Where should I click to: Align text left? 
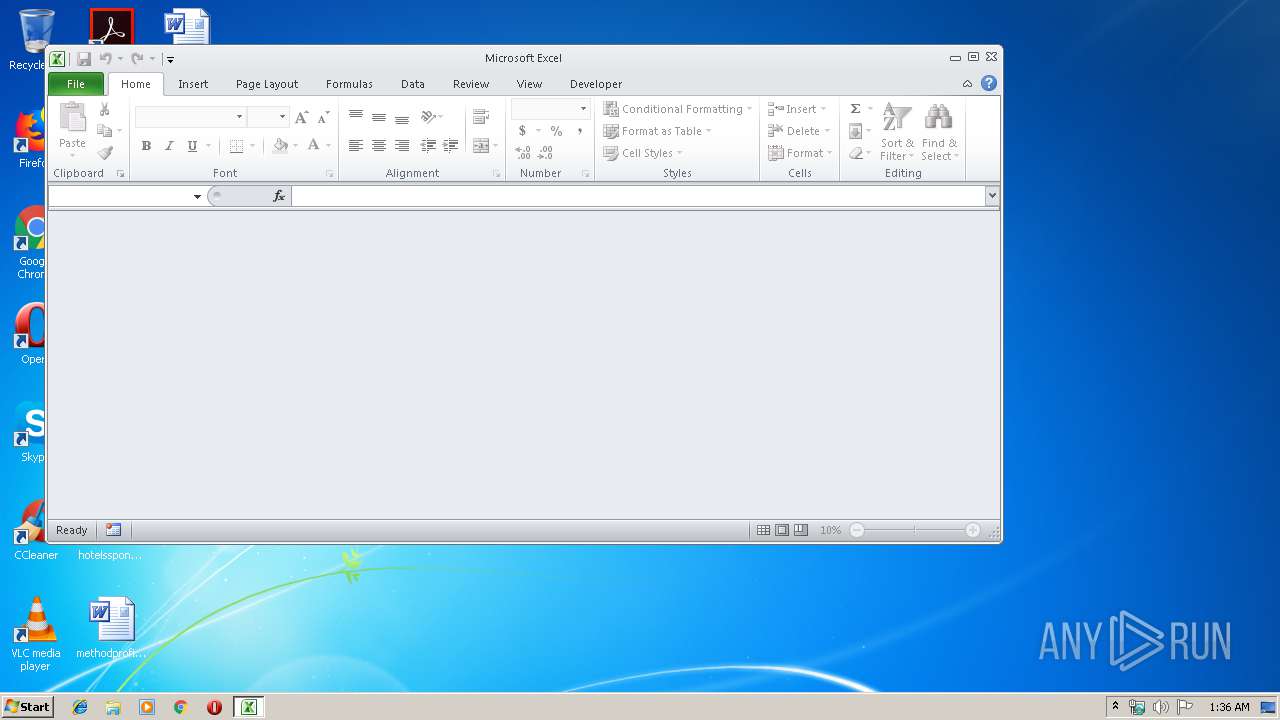tap(355, 146)
